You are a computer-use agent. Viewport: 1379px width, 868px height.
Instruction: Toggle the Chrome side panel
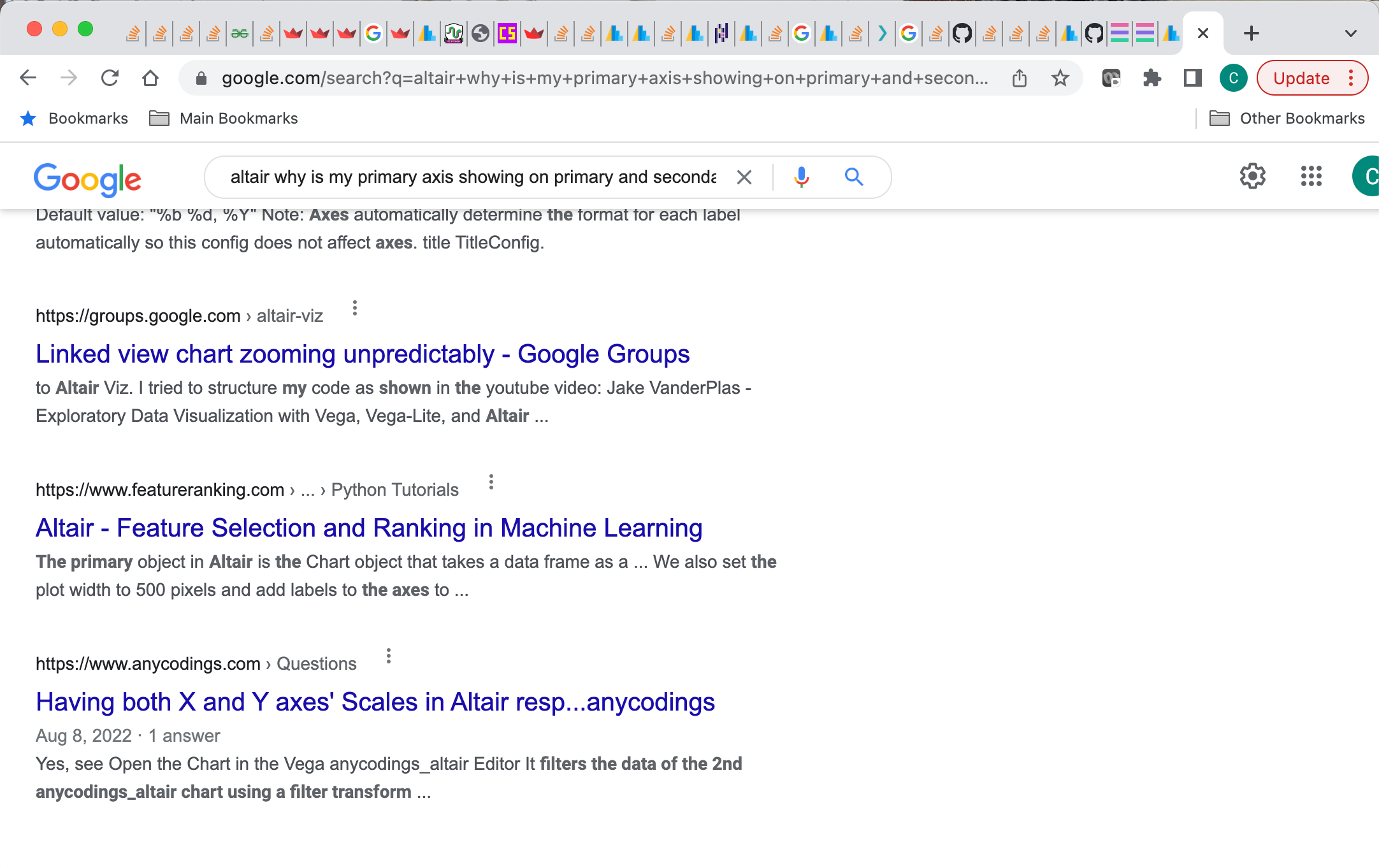coord(1192,78)
